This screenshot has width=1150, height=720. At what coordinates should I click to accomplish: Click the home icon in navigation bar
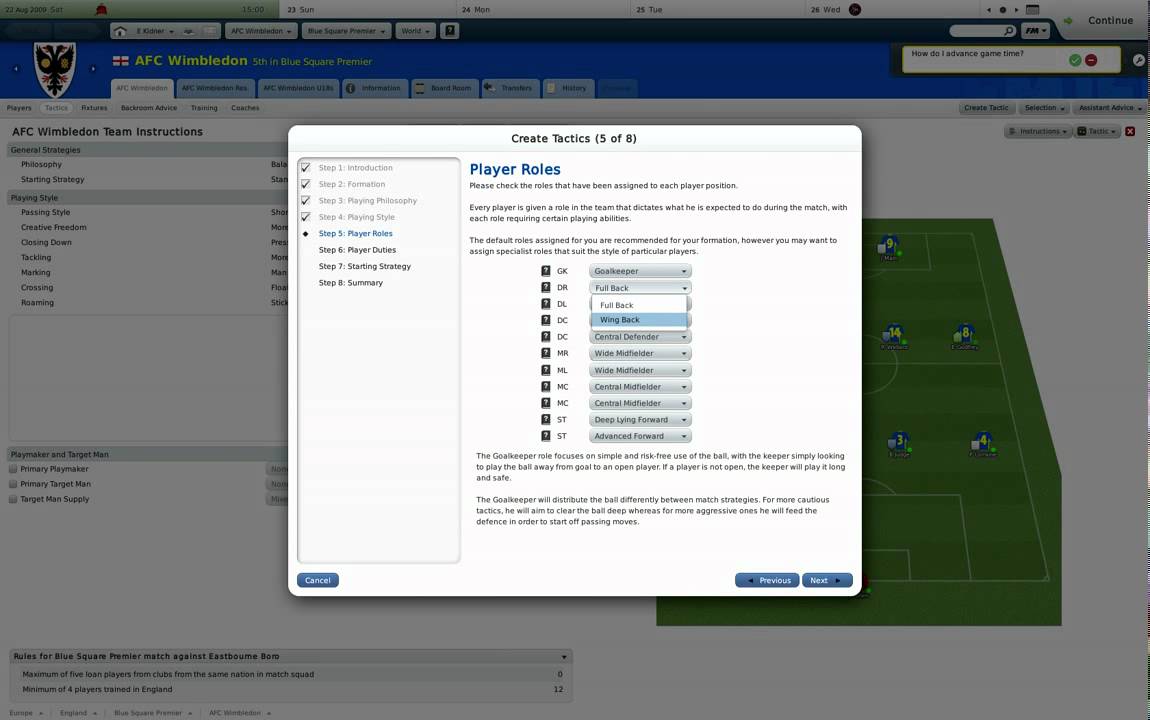pyautogui.click(x=120, y=31)
